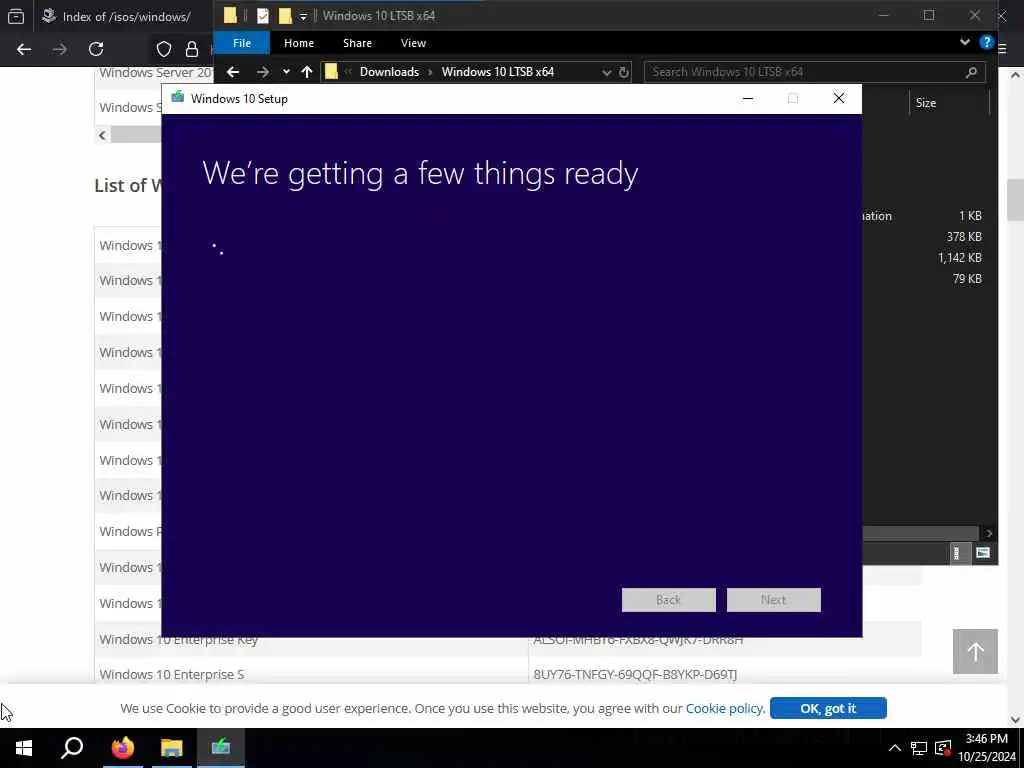
Task: Click web page table scroll left arrow
Action: 103,135
